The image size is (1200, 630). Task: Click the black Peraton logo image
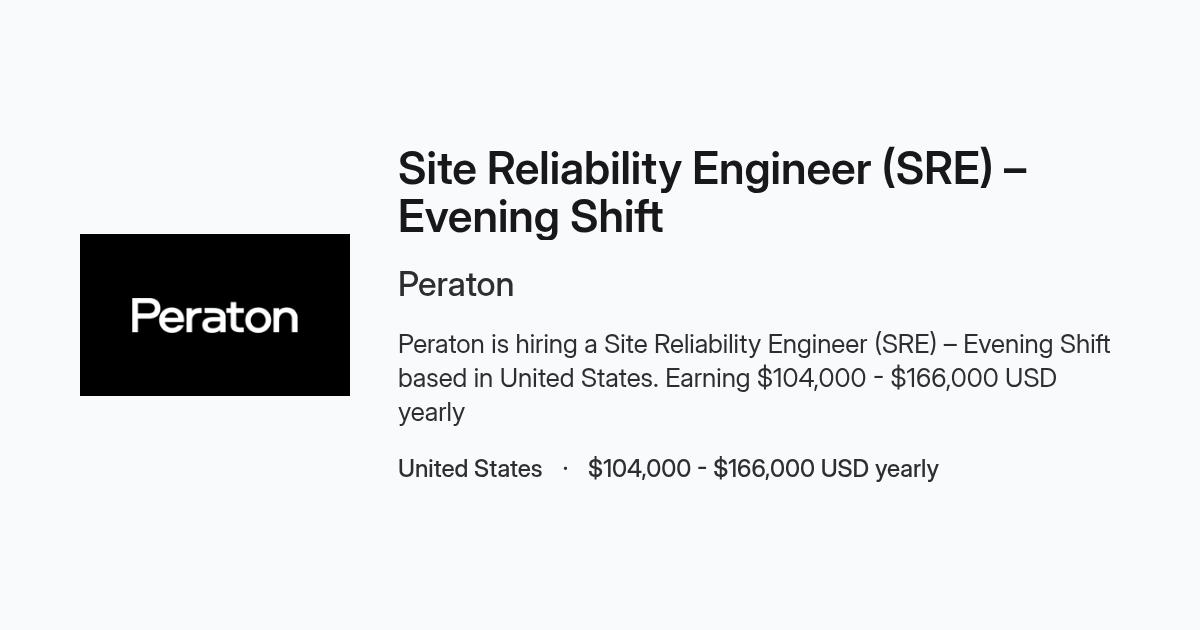[215, 315]
